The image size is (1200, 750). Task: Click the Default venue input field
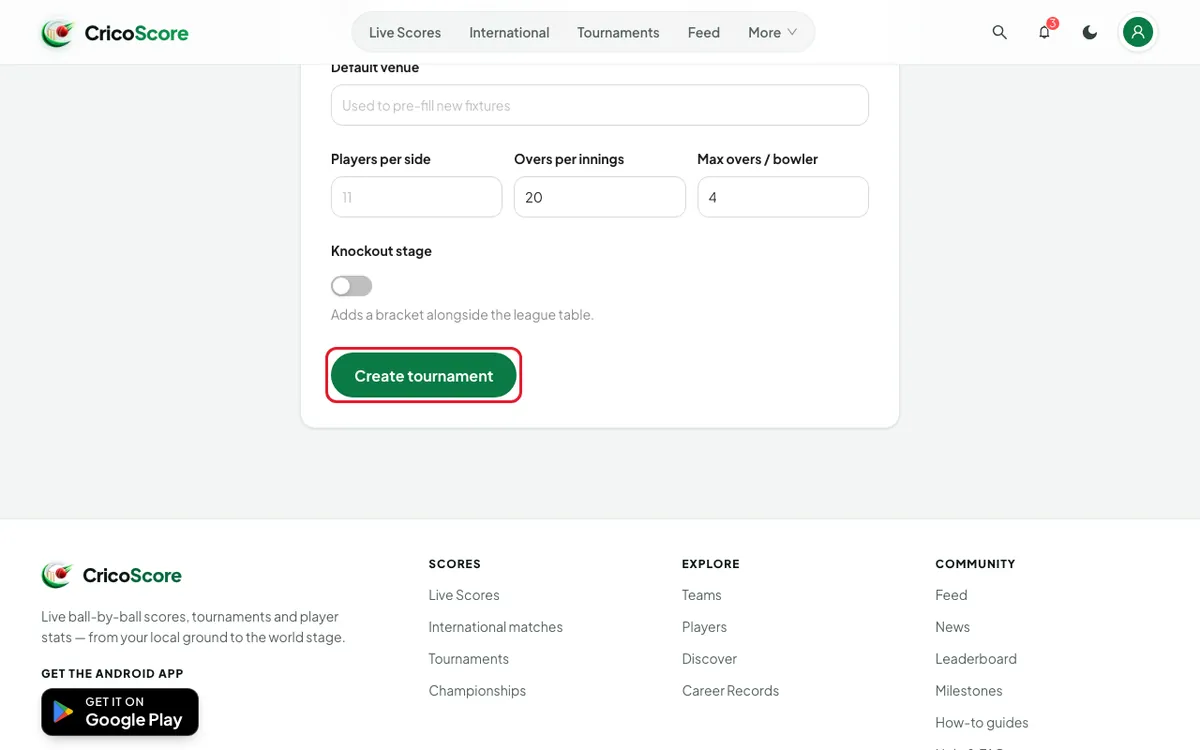pyautogui.click(x=600, y=105)
